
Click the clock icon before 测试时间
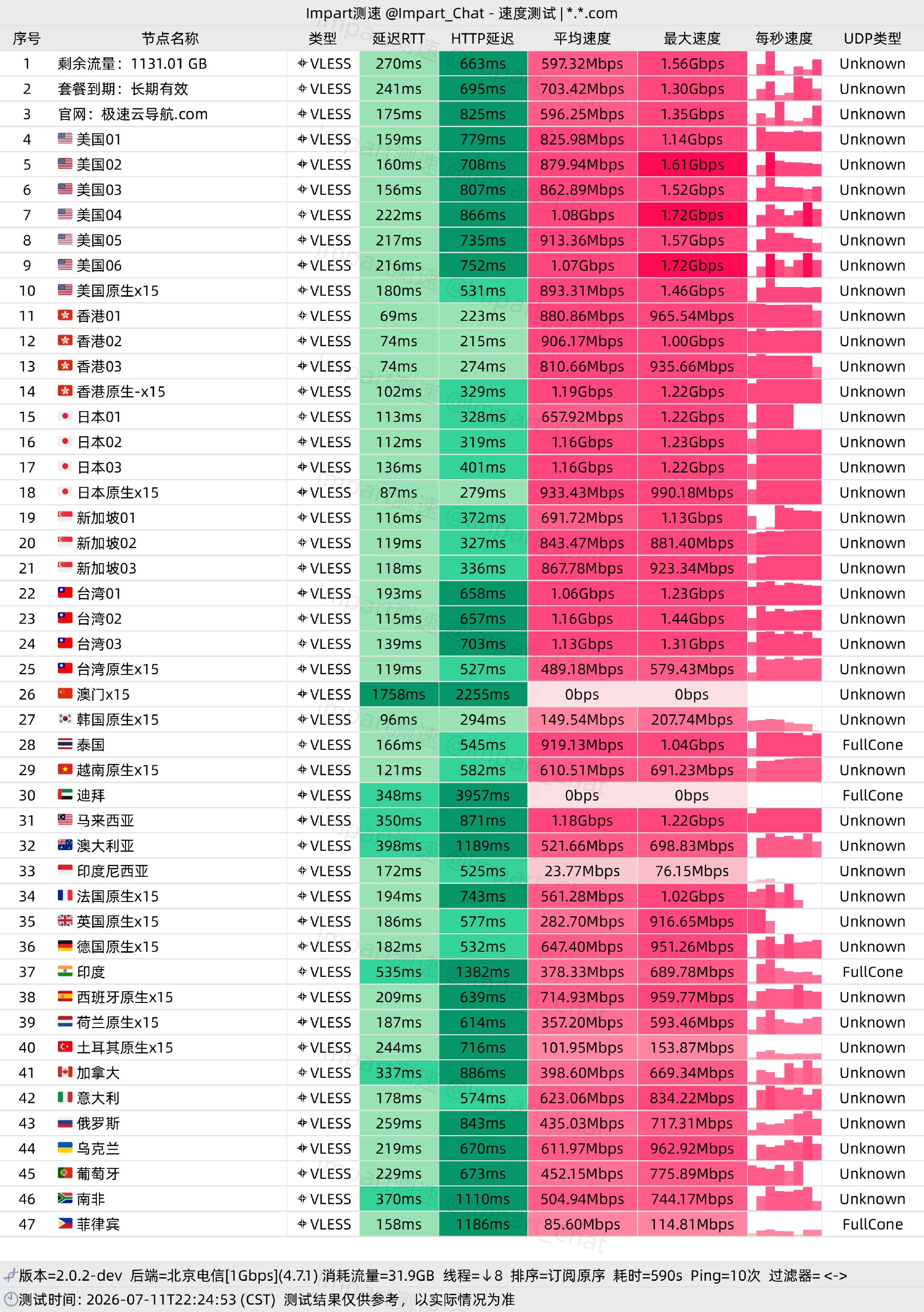pos(10,1299)
